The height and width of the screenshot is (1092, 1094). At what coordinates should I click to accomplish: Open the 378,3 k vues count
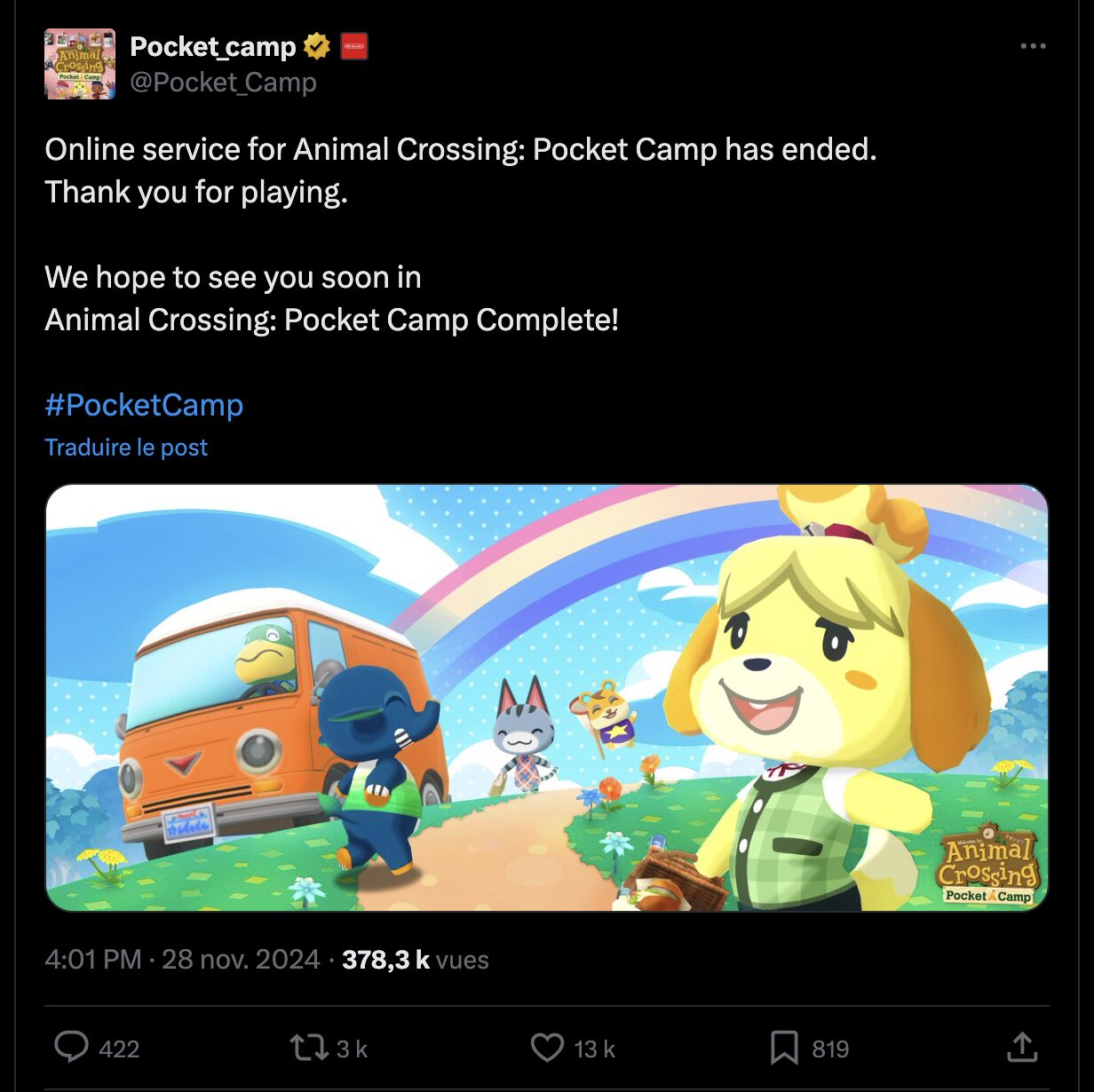click(416, 960)
